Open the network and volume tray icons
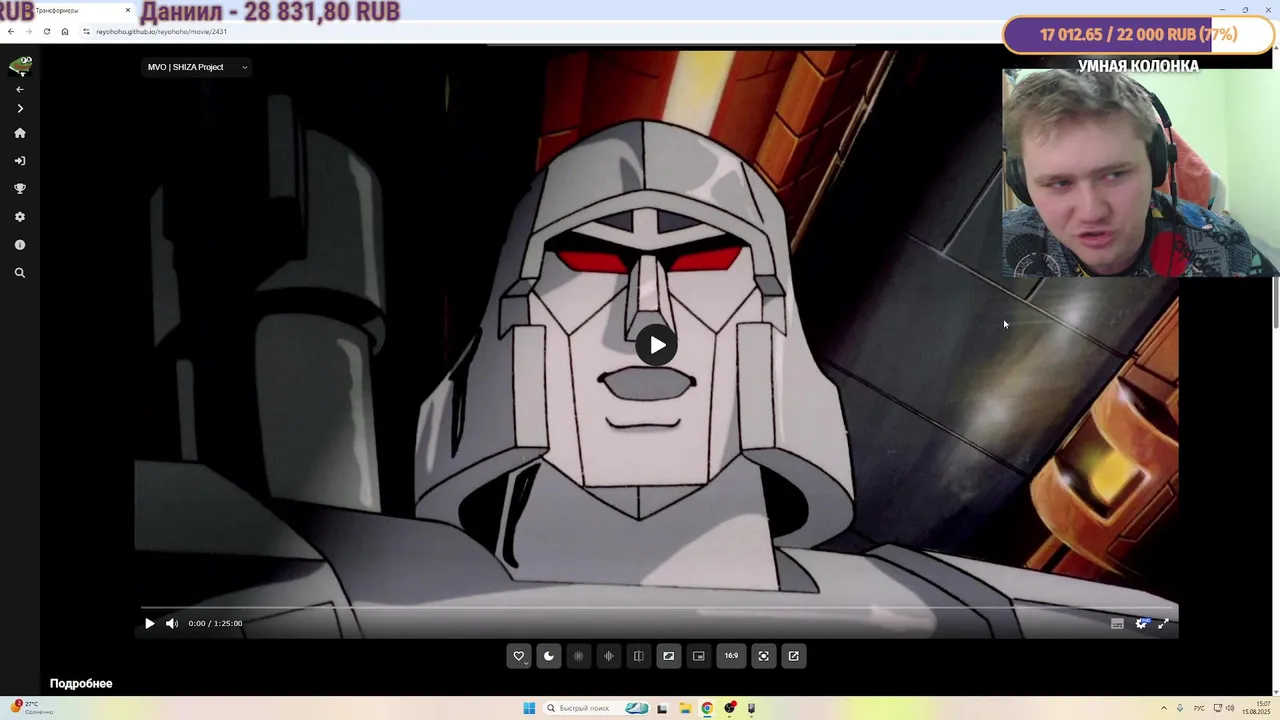 click(1224, 708)
